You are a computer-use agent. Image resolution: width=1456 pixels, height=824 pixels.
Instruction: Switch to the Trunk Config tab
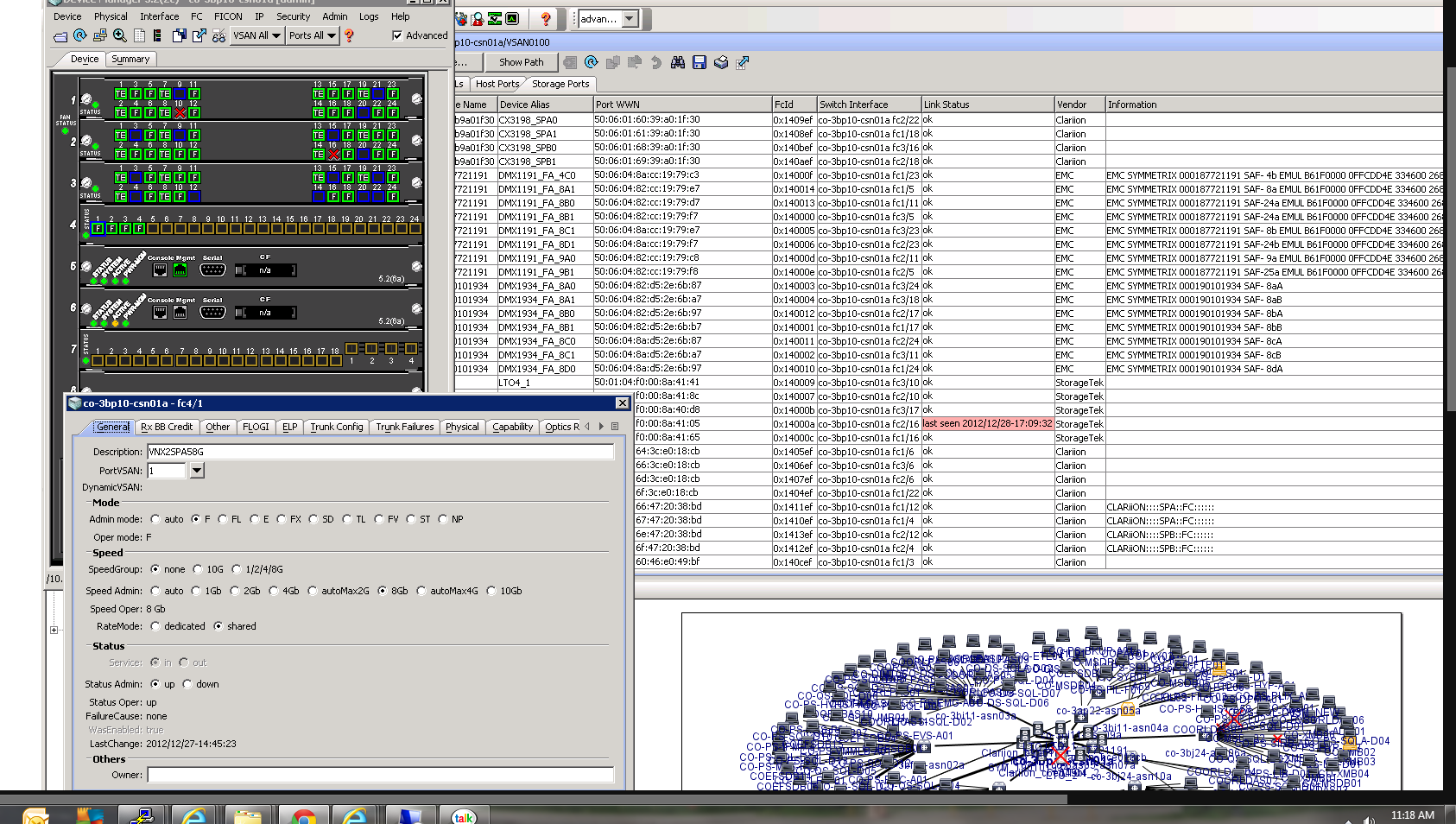tap(337, 427)
